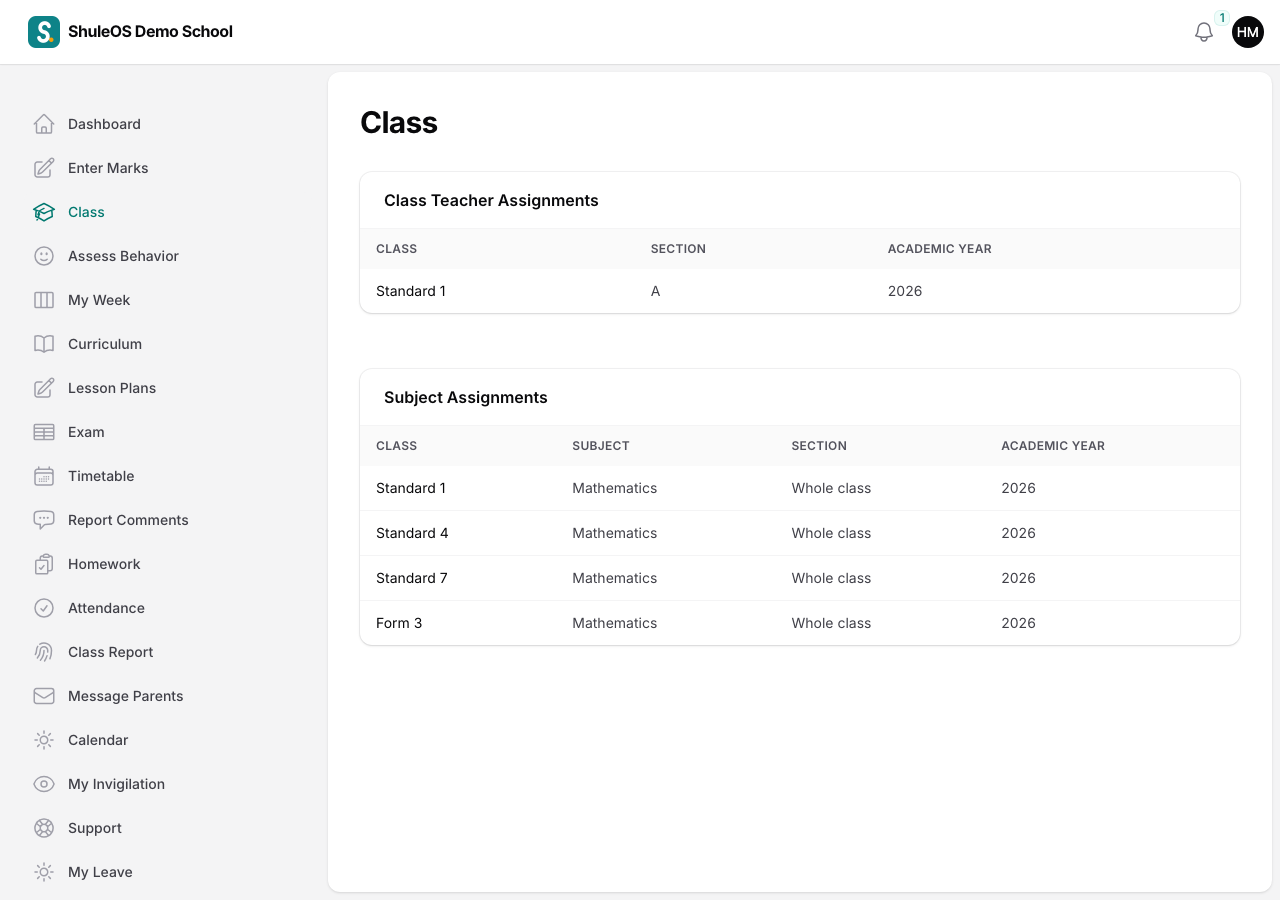Click the Homework clipboard icon

click(44, 564)
